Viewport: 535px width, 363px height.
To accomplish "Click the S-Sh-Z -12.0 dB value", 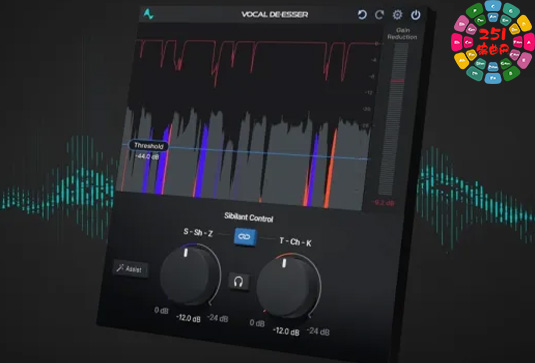I will (188, 318).
